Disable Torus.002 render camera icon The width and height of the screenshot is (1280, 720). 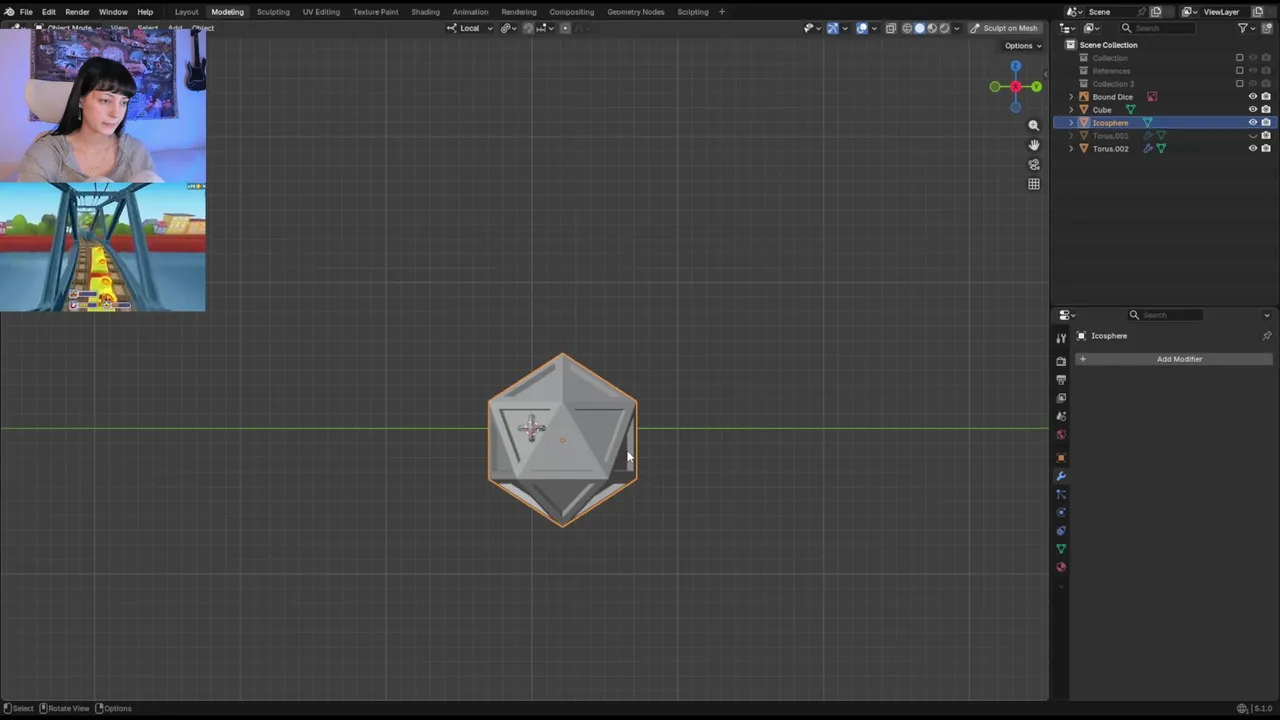pyautogui.click(x=1266, y=149)
